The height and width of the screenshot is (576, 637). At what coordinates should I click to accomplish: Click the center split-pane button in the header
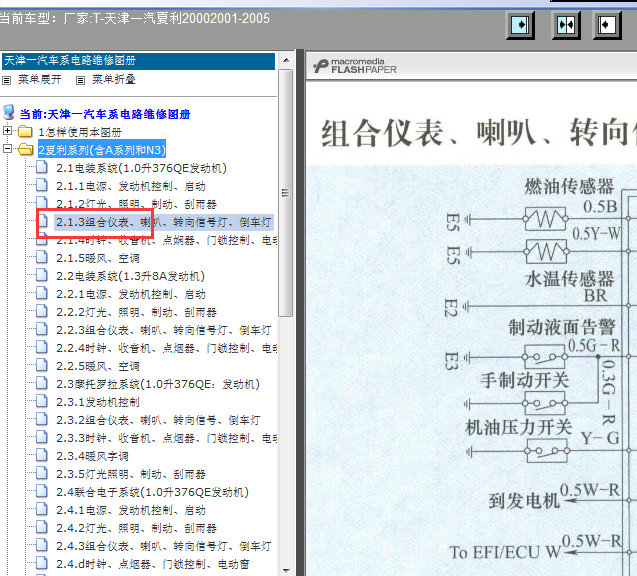(566, 25)
